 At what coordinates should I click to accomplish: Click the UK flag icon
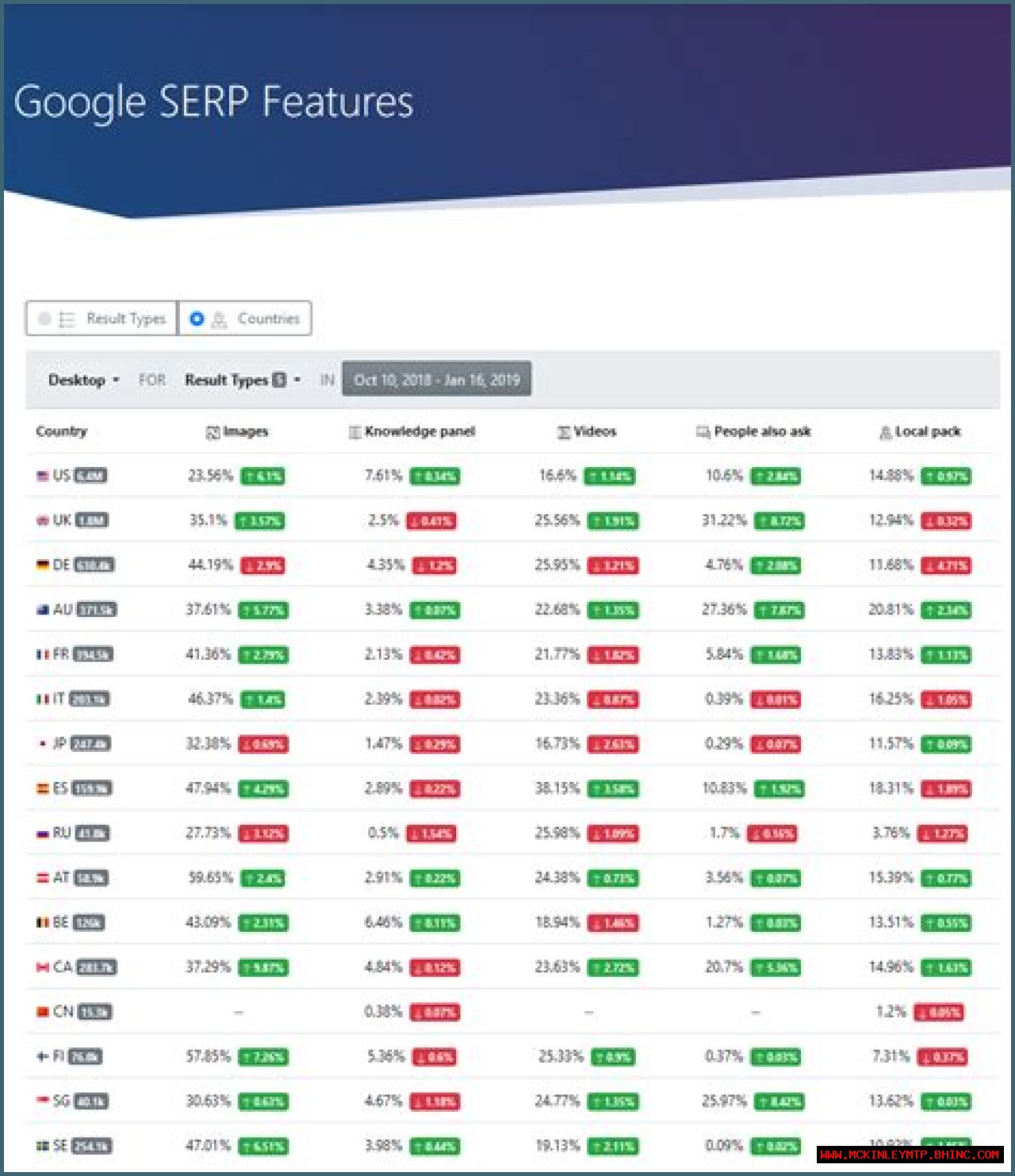point(43,520)
